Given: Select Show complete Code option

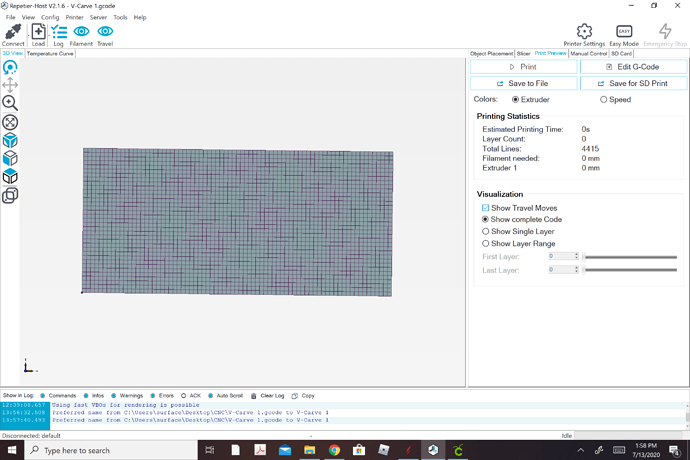Looking at the screenshot, I should pyautogui.click(x=485, y=219).
